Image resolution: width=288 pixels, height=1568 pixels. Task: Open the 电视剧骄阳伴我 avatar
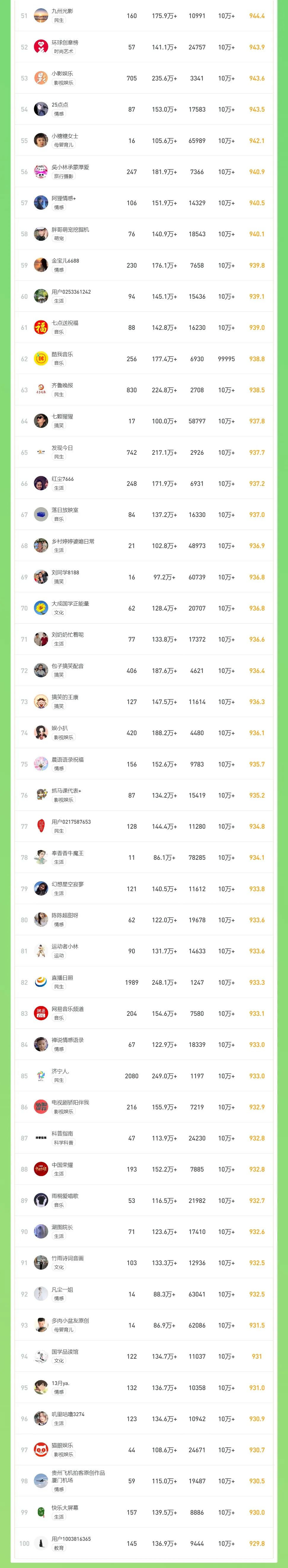41,1107
